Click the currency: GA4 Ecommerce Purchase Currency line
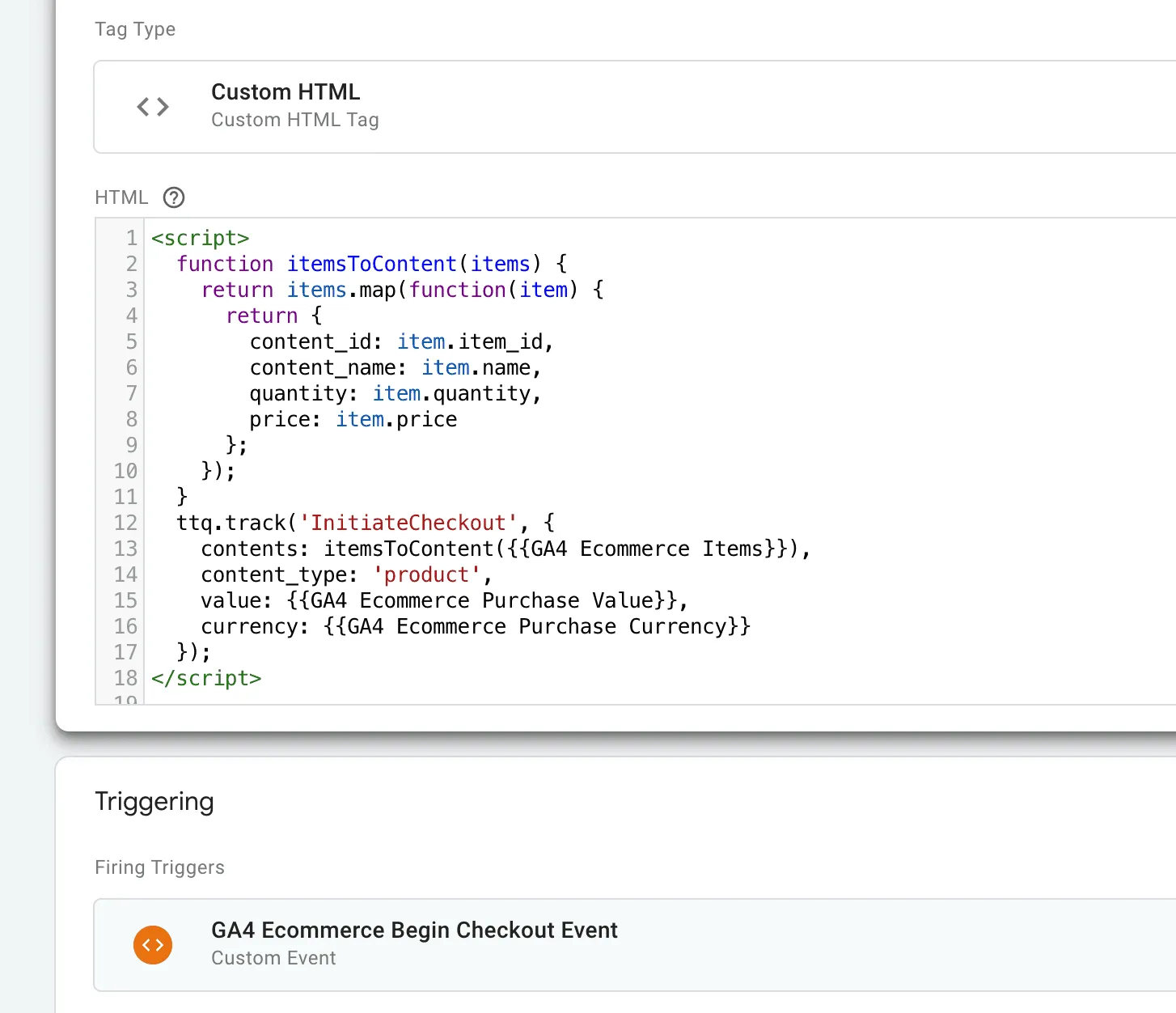Image resolution: width=1176 pixels, height=1013 pixels. click(x=476, y=626)
